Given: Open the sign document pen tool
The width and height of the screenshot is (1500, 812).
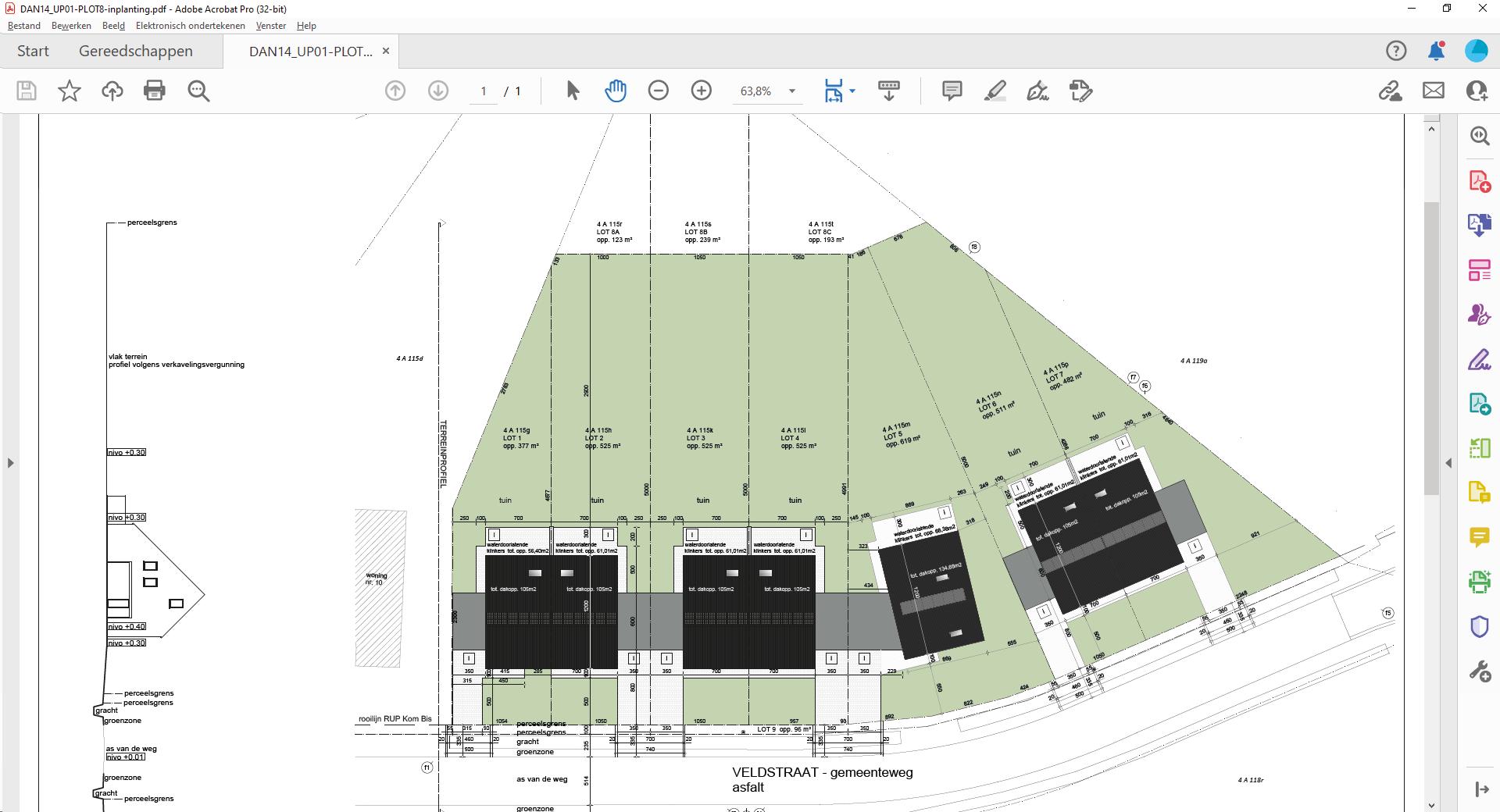Looking at the screenshot, I should pyautogui.click(x=1037, y=91).
